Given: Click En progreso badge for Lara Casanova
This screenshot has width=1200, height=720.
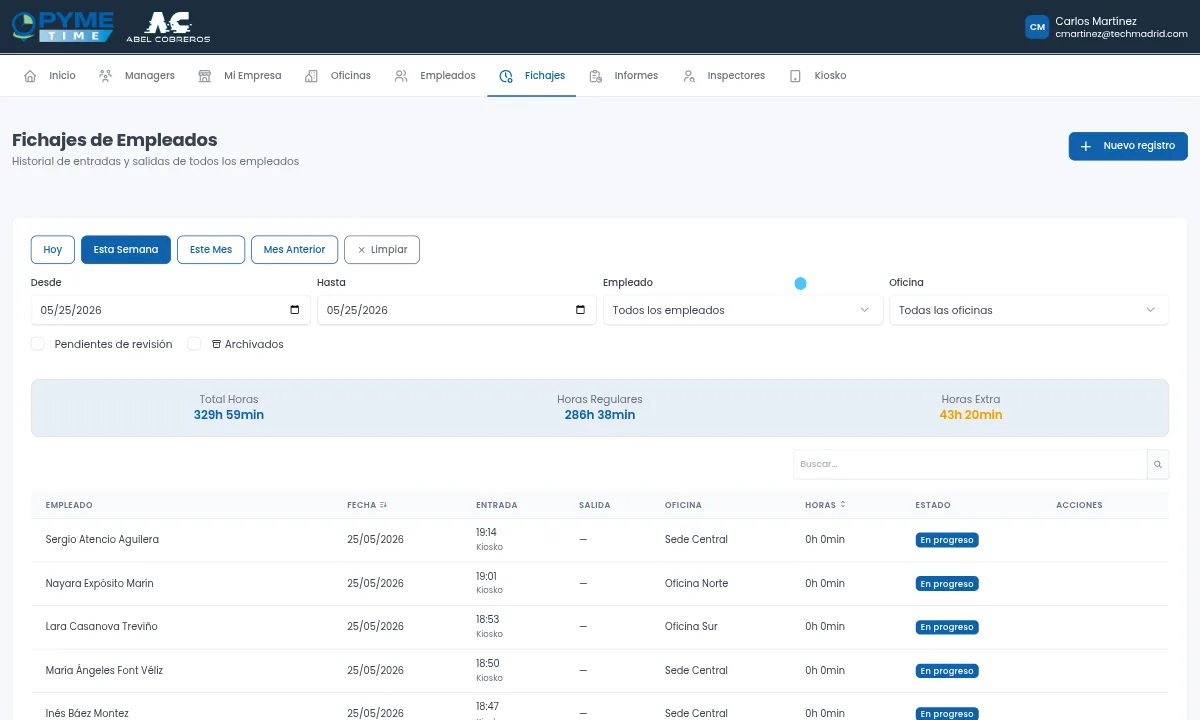Looking at the screenshot, I should [947, 627].
